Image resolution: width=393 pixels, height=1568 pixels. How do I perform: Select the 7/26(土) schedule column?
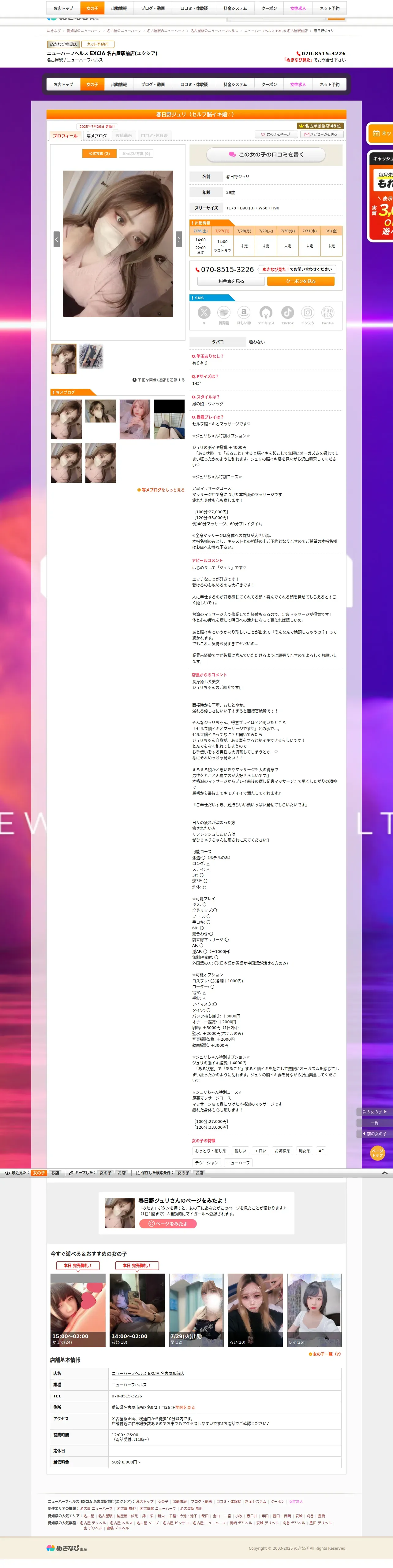click(200, 231)
